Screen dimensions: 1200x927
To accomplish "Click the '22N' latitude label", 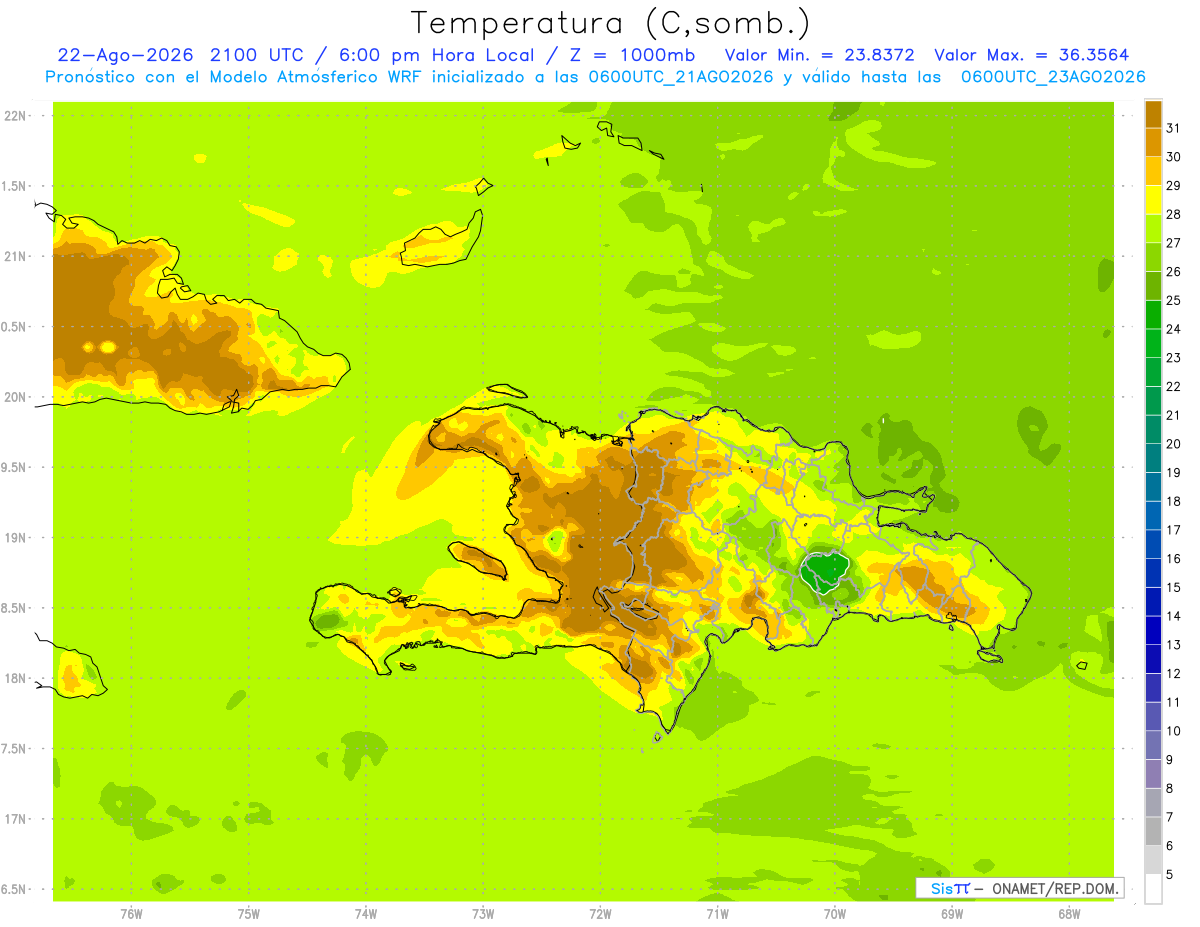I will click(15, 116).
